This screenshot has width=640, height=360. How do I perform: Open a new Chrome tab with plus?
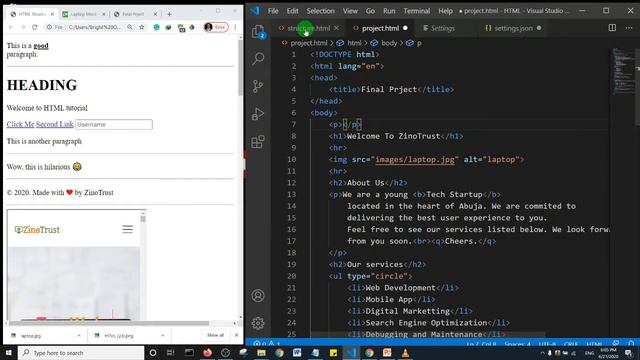(x=169, y=14)
